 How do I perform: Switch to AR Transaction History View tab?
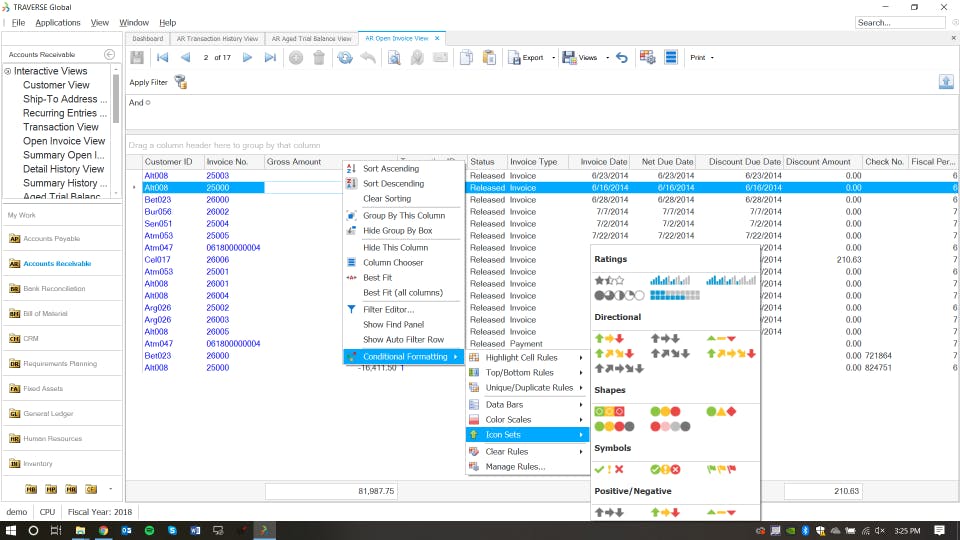[x=217, y=39]
